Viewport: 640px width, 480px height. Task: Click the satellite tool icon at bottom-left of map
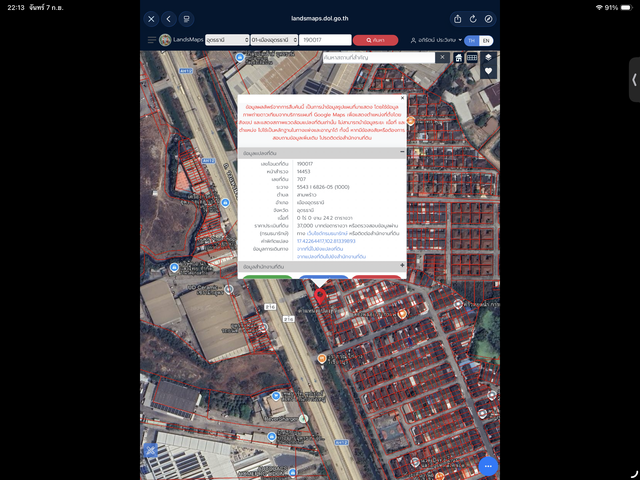coord(151,451)
